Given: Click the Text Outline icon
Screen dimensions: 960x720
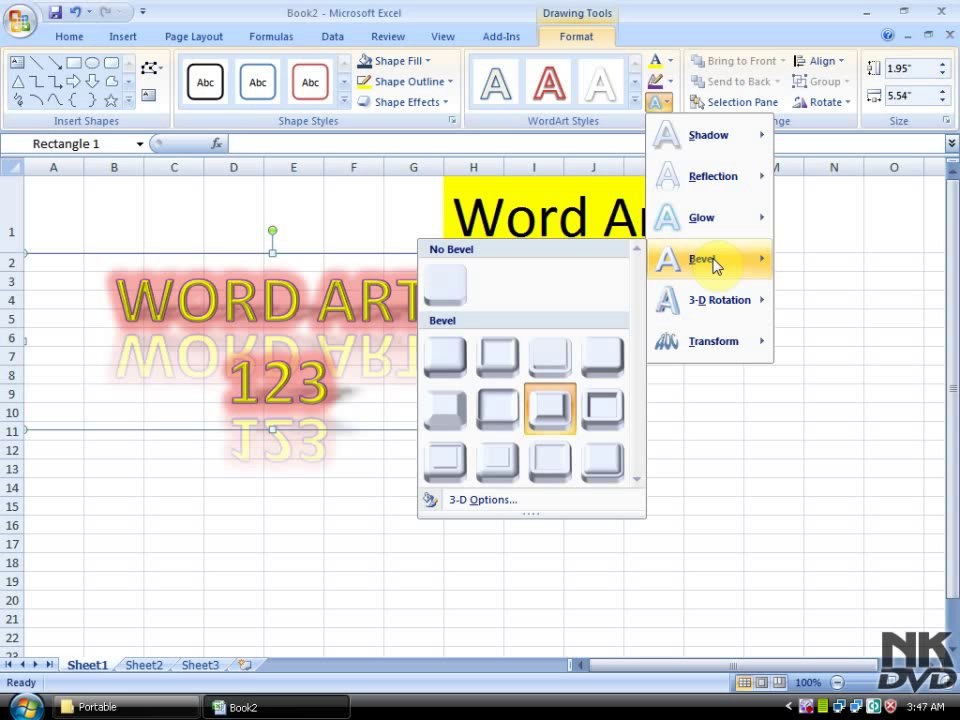Looking at the screenshot, I should click(656, 81).
